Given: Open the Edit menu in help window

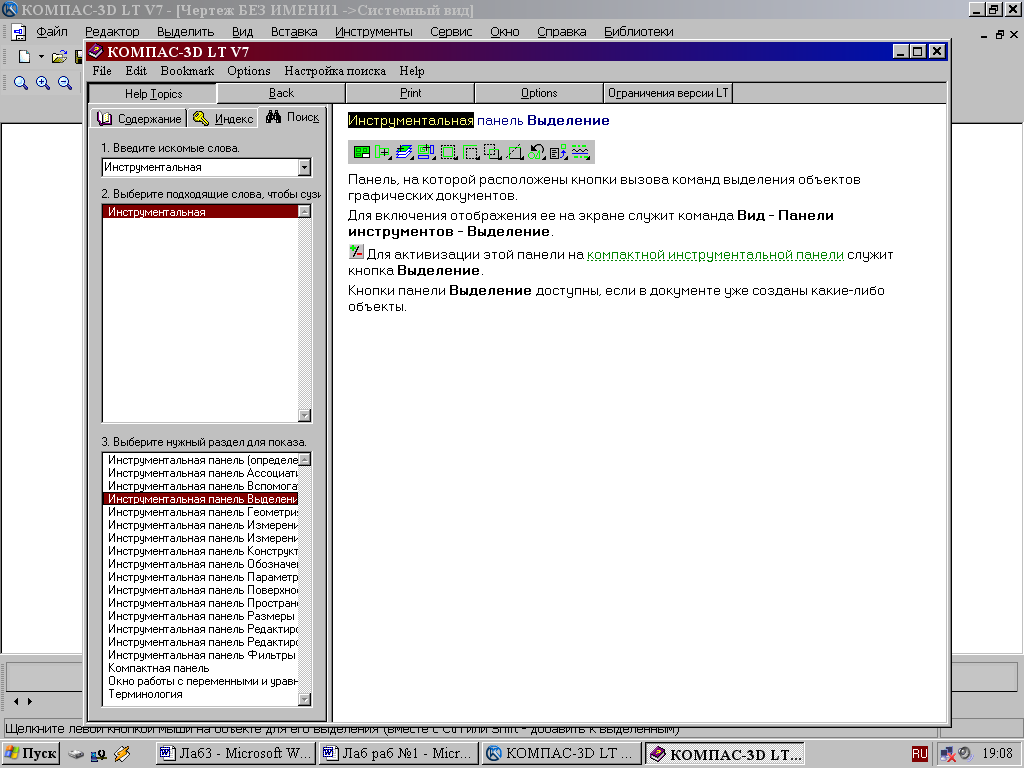Looking at the screenshot, I should 136,71.
